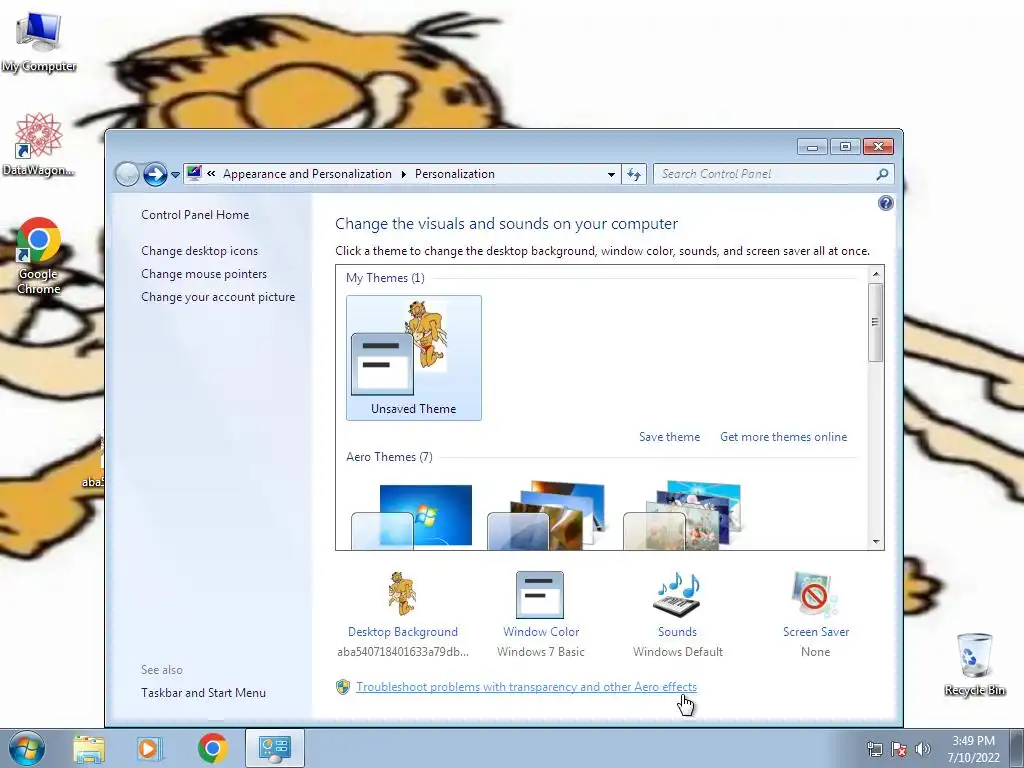The image size is (1024, 768).
Task: Click the 'My Themes (1)' heading
Action: (x=385, y=278)
